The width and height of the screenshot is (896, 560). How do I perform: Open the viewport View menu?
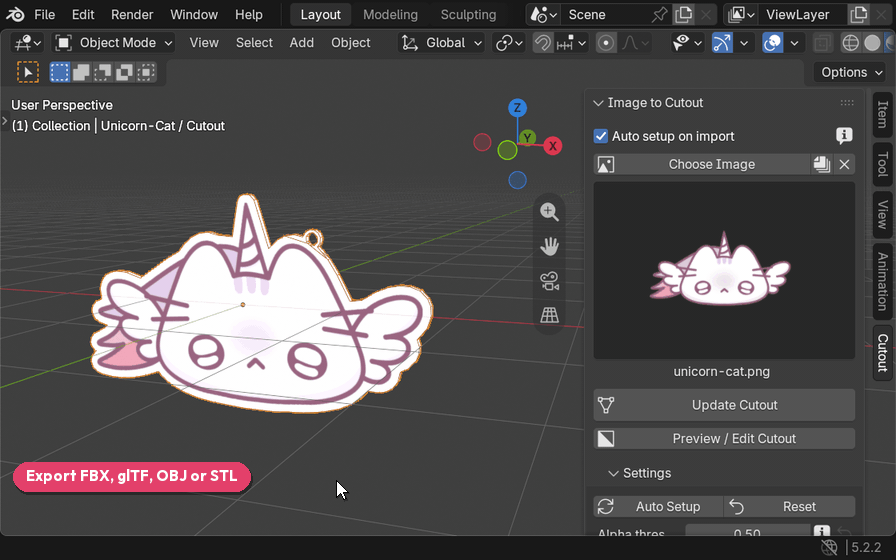click(204, 43)
